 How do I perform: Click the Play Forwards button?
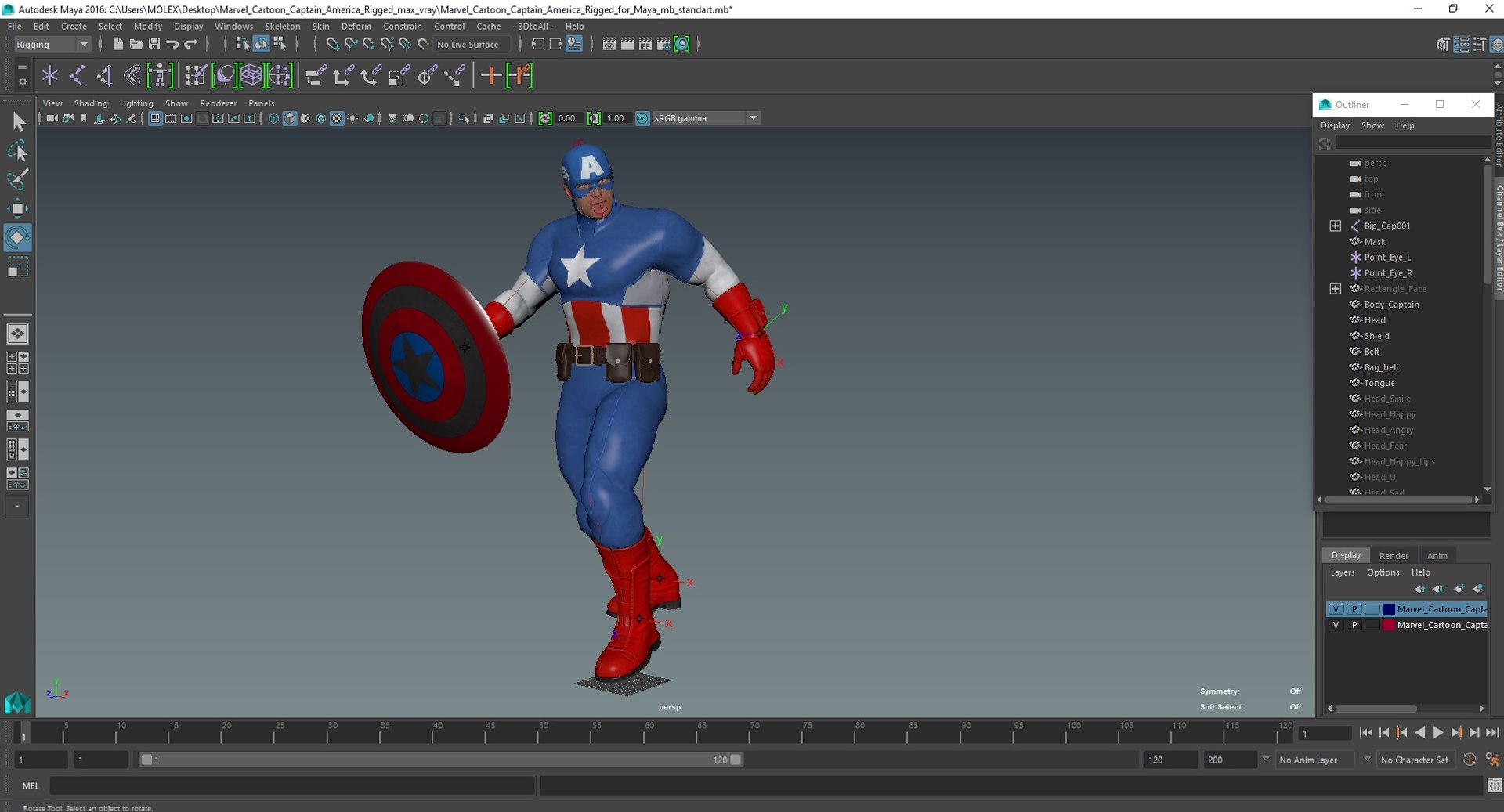(x=1438, y=733)
